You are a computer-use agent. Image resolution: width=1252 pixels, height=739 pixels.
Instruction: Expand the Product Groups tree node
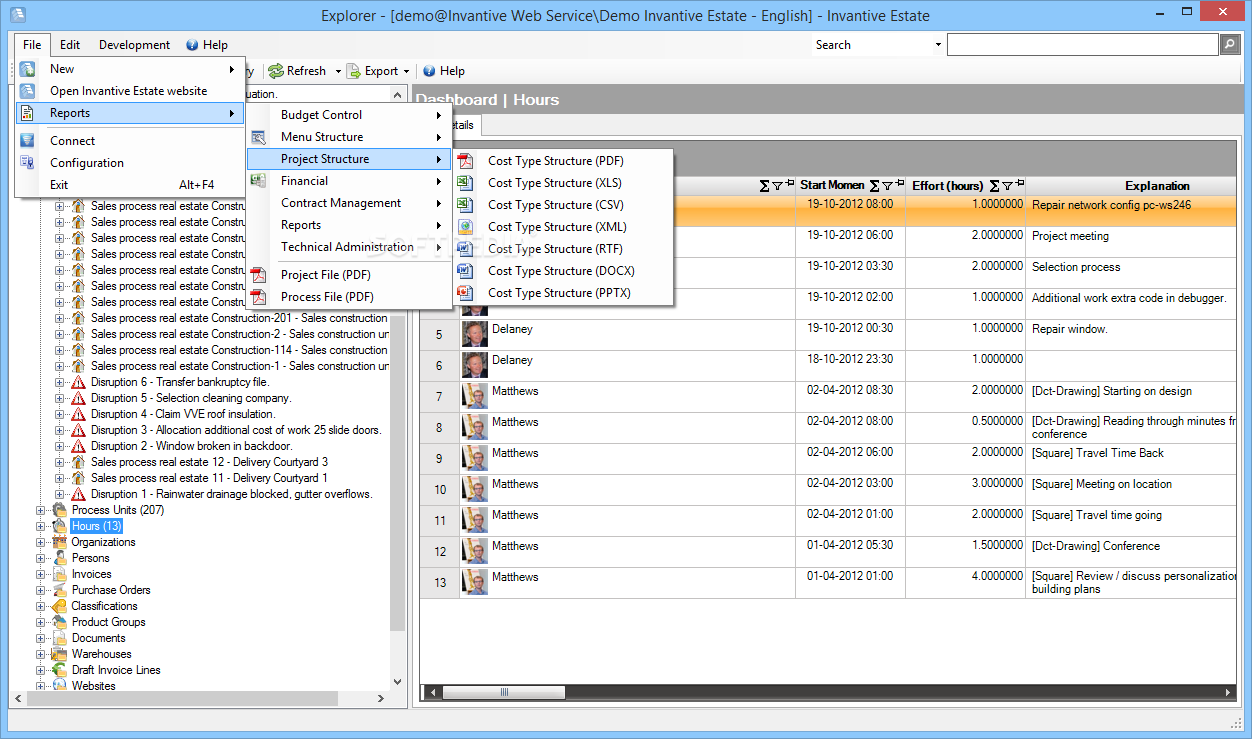pos(41,622)
